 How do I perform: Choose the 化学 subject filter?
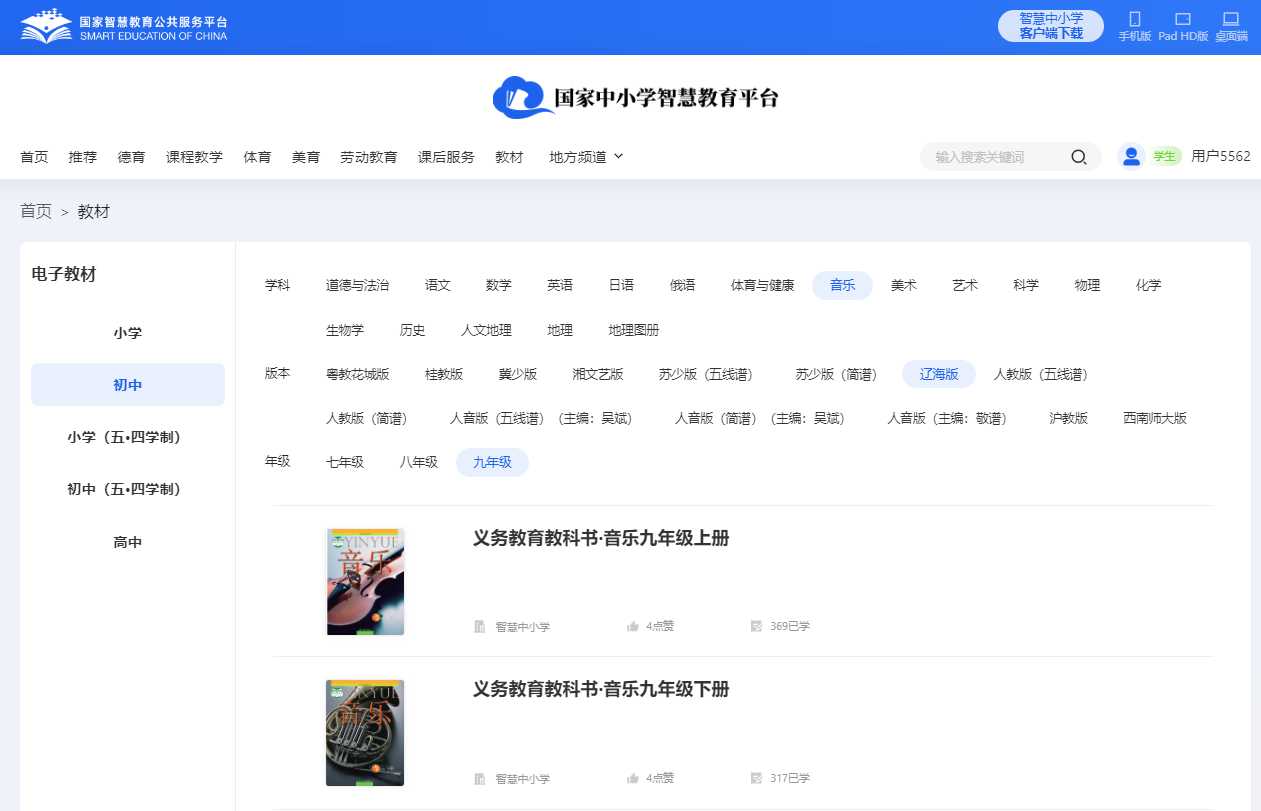click(1149, 285)
